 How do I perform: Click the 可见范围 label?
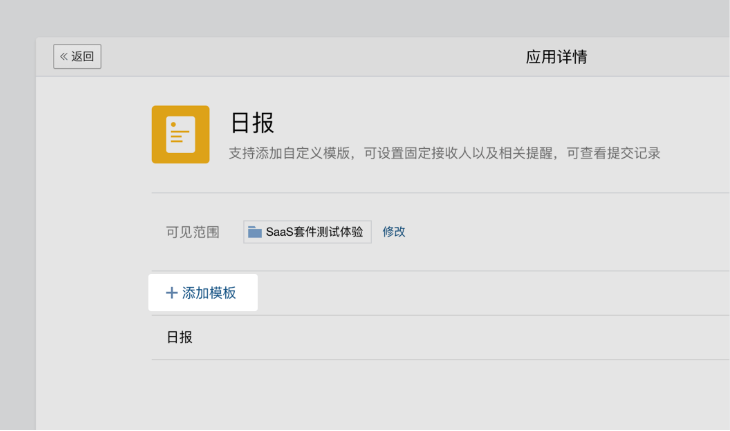point(193,232)
